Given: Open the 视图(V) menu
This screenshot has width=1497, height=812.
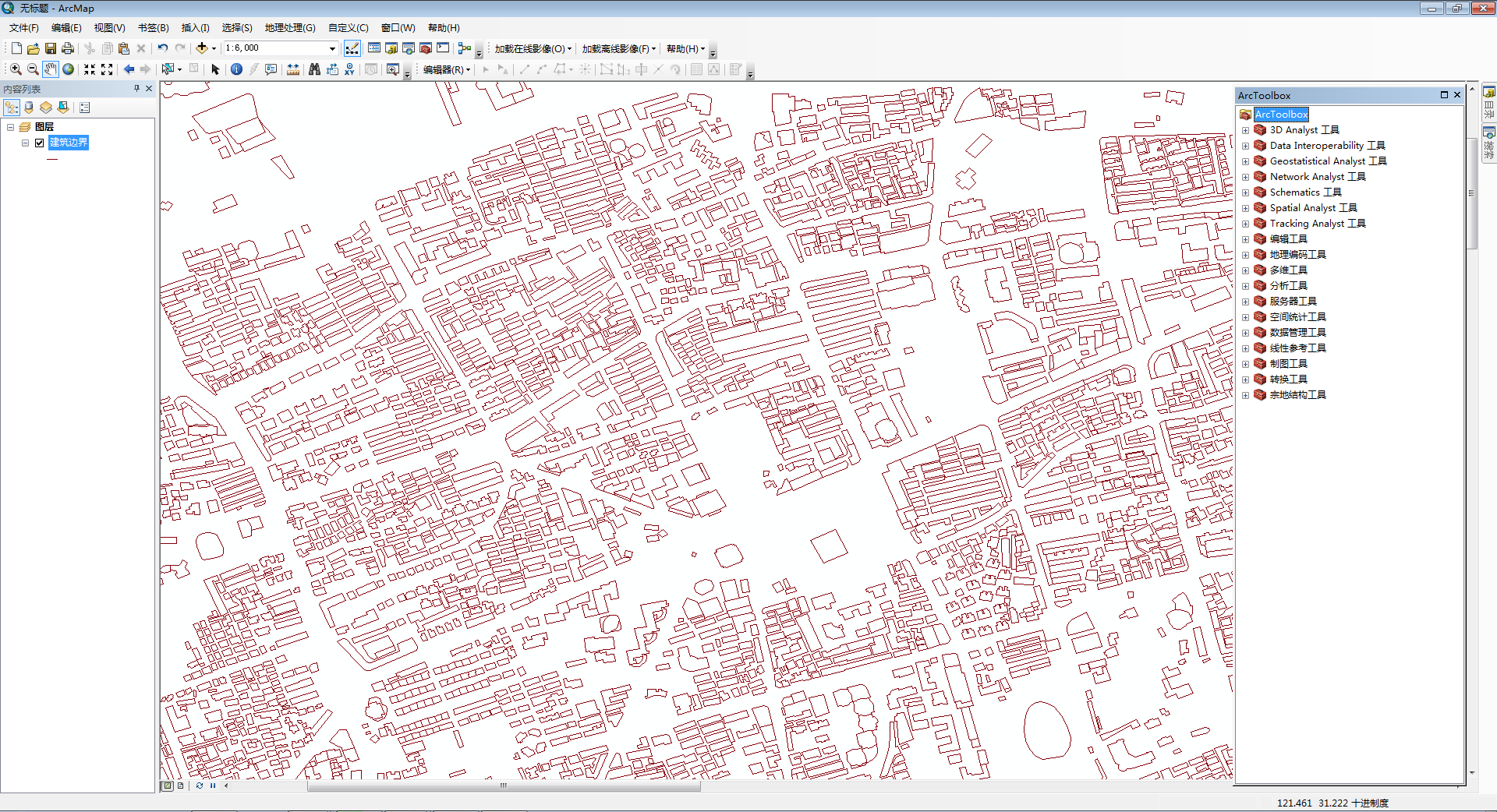Looking at the screenshot, I should pos(109,27).
